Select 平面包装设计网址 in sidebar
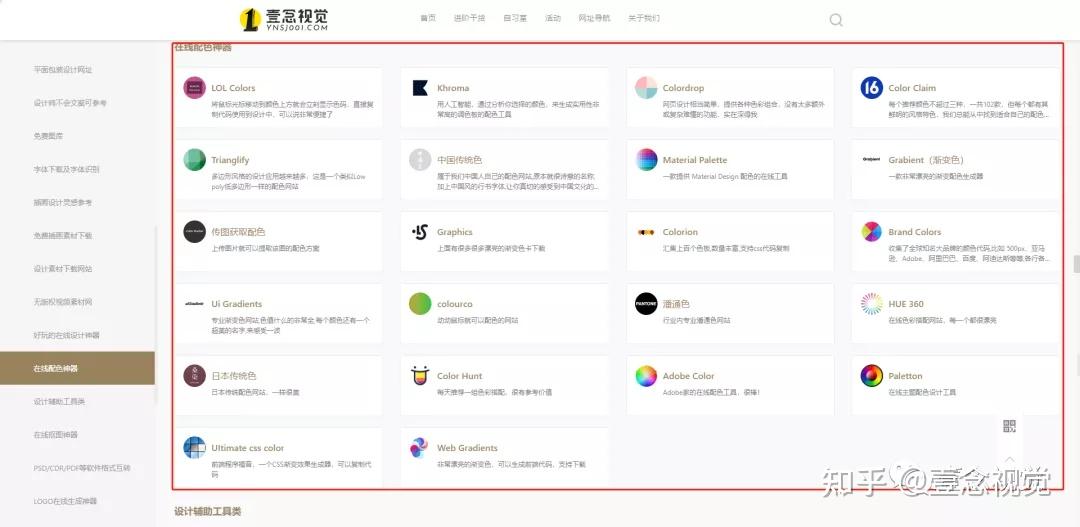 [x=63, y=70]
